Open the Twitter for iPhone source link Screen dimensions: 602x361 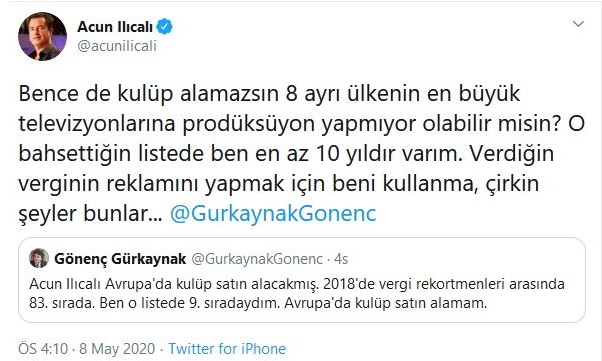click(x=227, y=349)
